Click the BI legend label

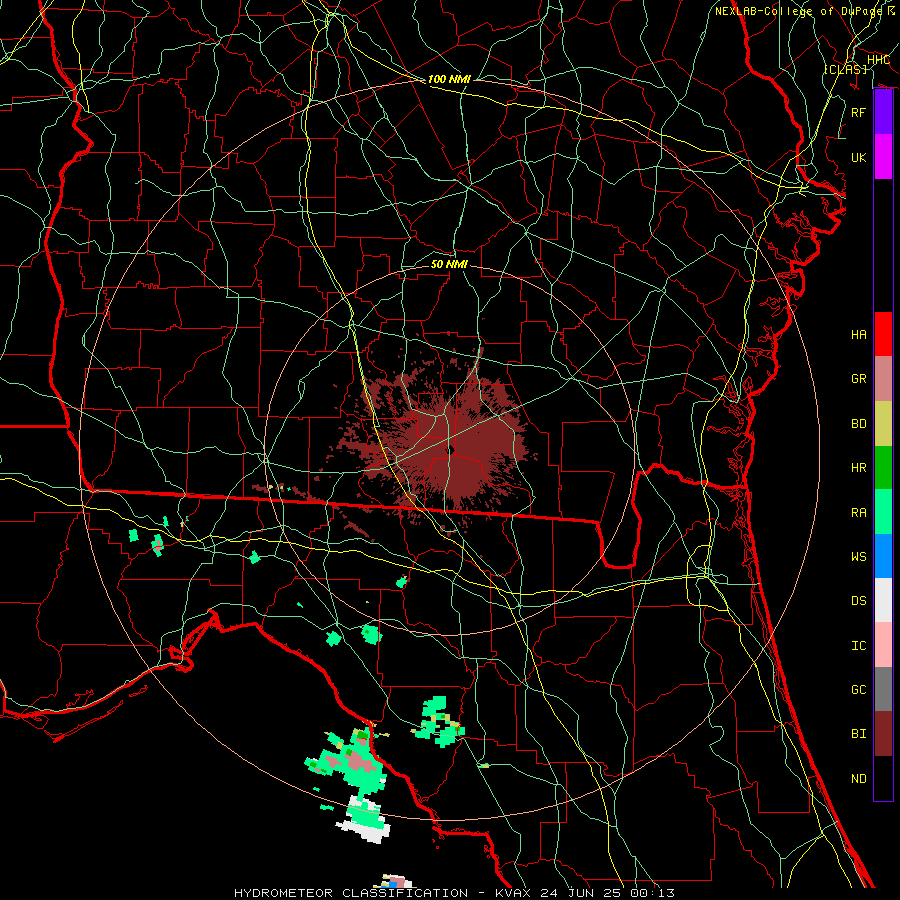(x=858, y=734)
